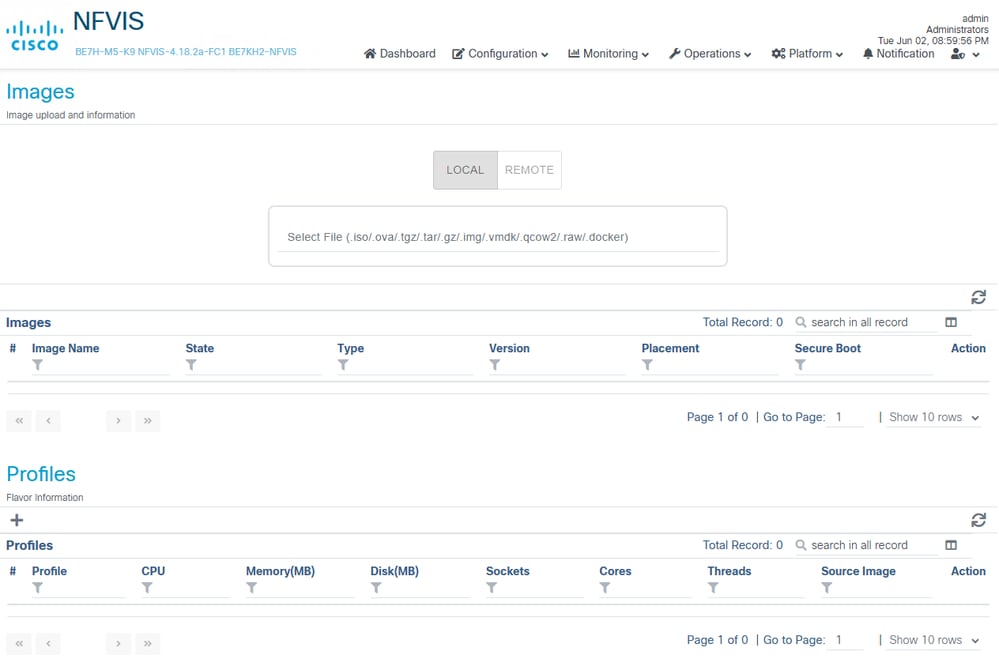Sort Images by Image Name column
This screenshot has height=662, width=999.
click(66, 349)
